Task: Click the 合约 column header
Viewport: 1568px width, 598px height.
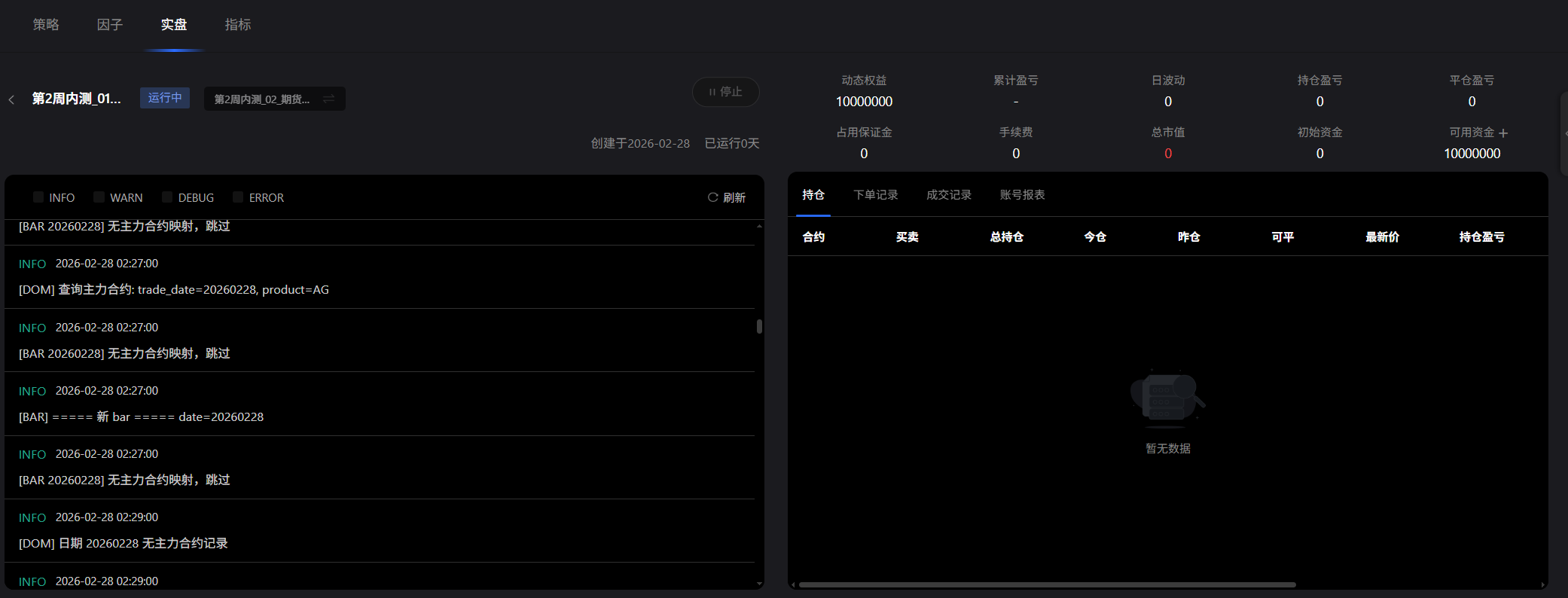Action: [813, 237]
